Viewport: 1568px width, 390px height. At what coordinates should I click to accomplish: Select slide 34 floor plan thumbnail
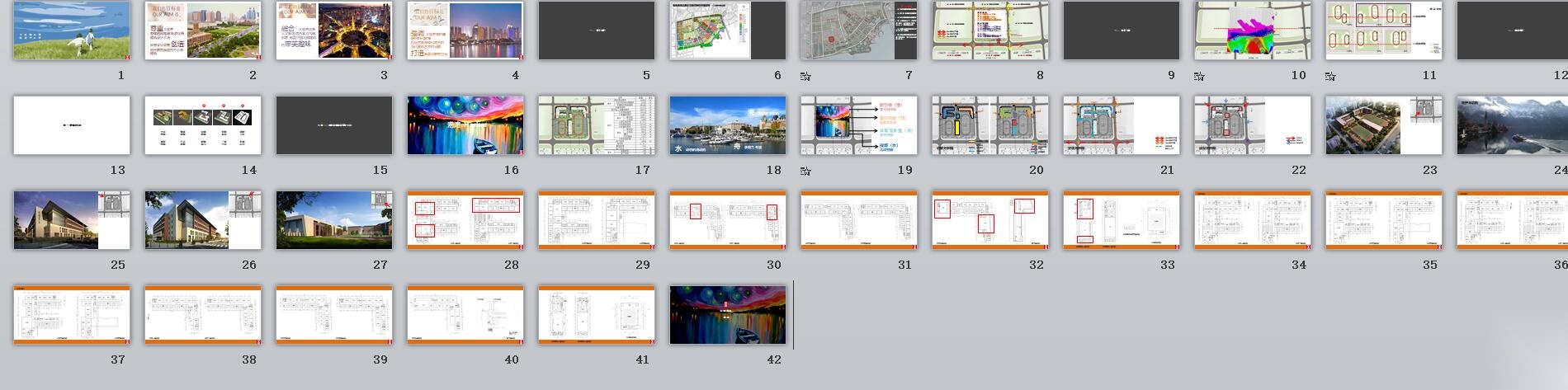tap(1253, 220)
